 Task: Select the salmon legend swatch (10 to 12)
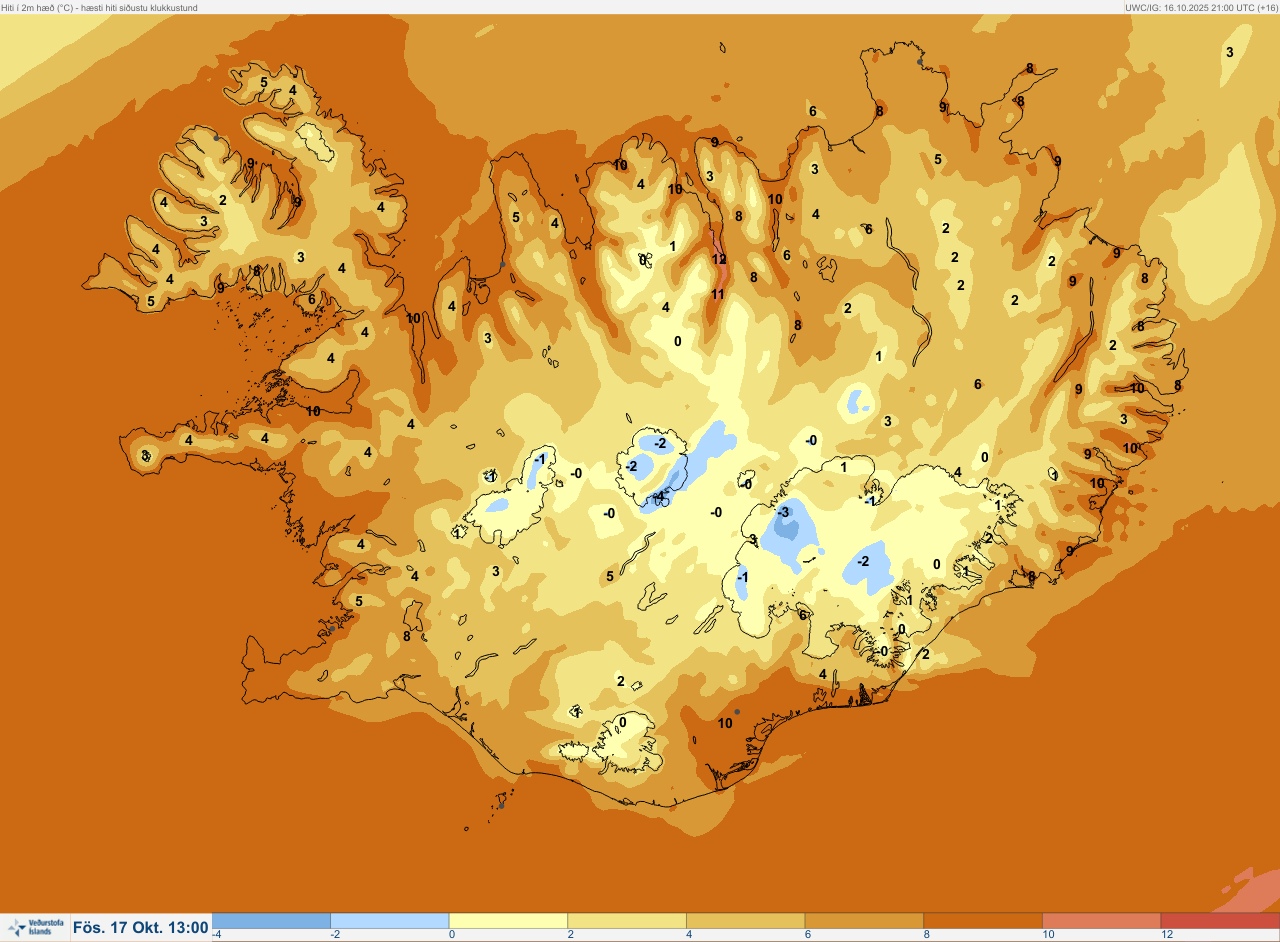(x=1101, y=921)
